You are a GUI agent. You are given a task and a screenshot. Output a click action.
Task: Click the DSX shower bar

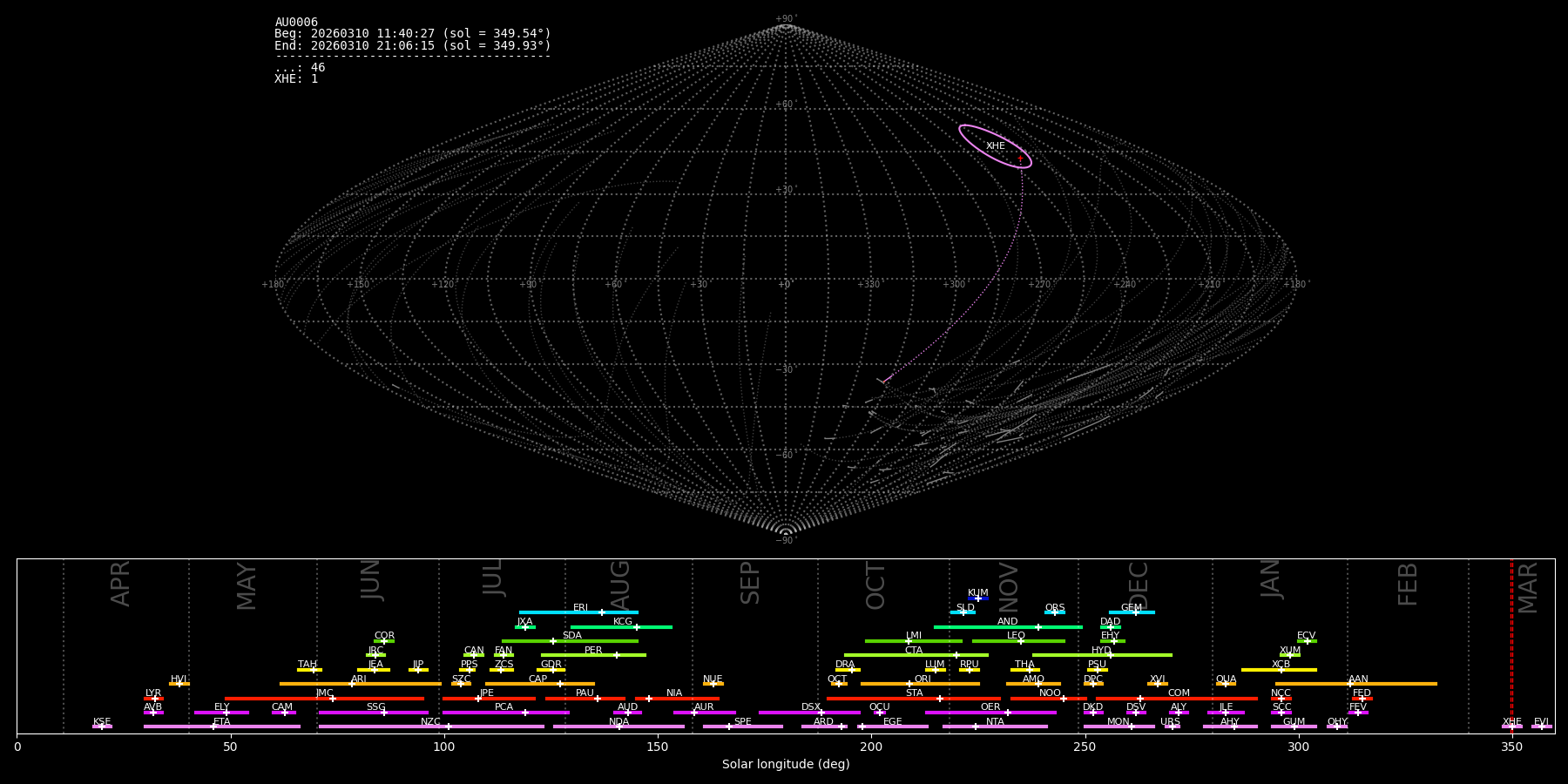point(809,712)
